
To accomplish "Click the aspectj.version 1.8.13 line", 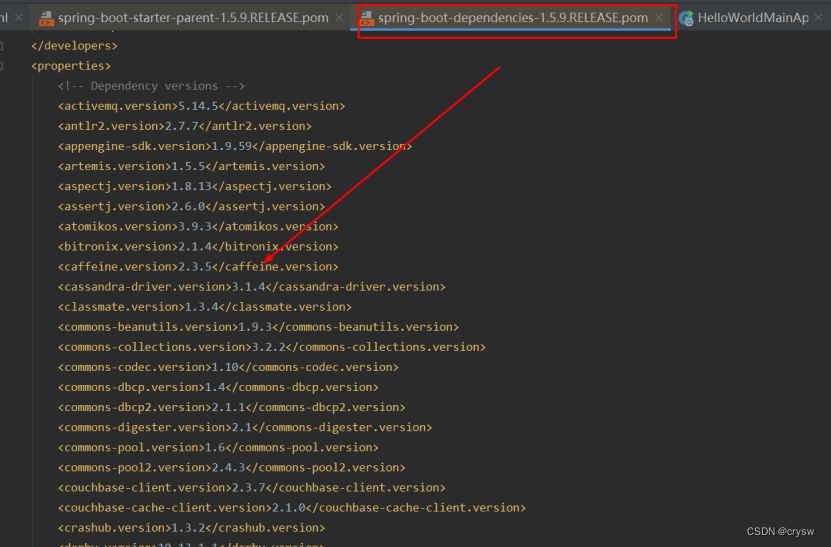I will (195, 187).
